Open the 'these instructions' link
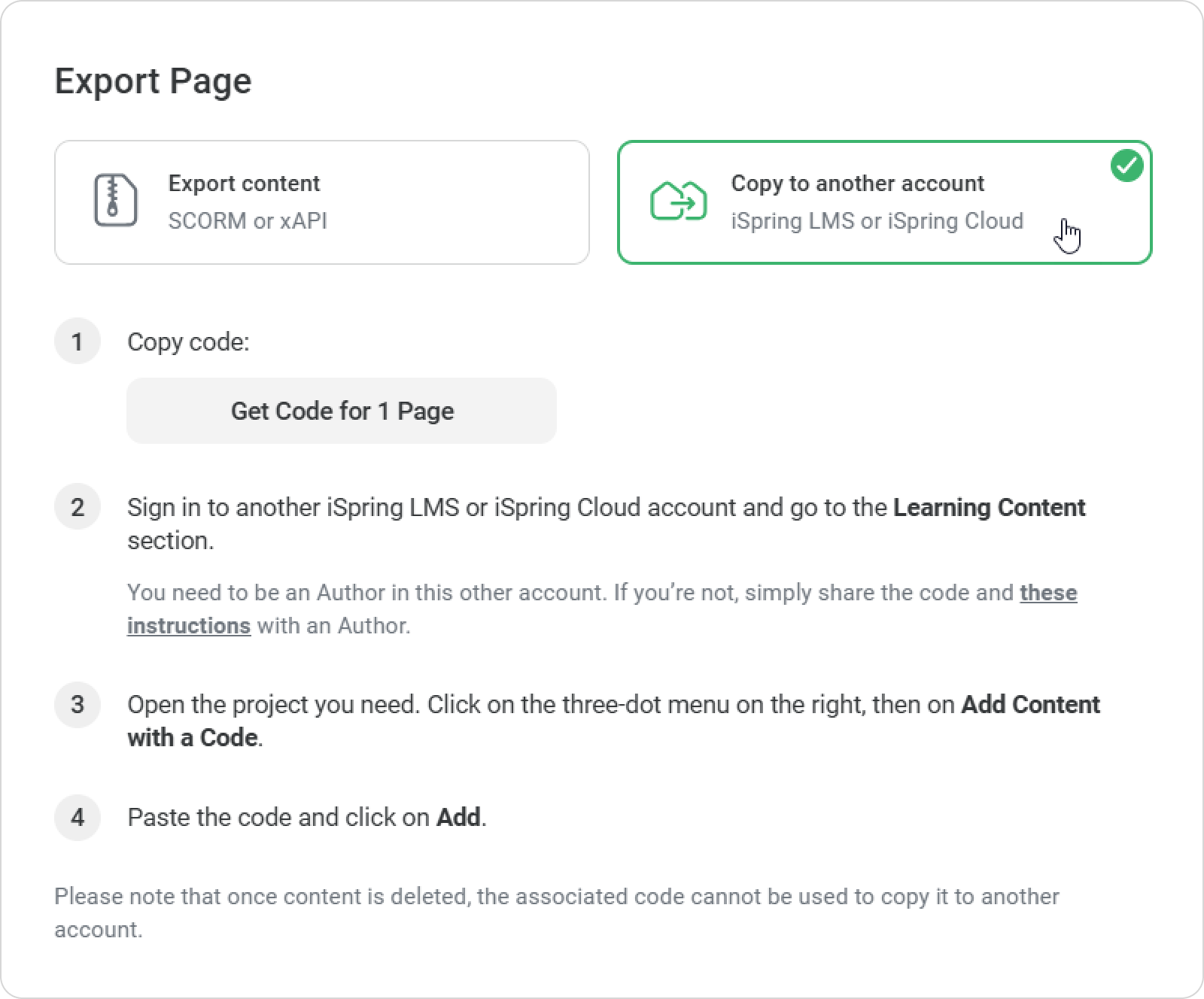The image size is (1204, 999). pos(1047,593)
